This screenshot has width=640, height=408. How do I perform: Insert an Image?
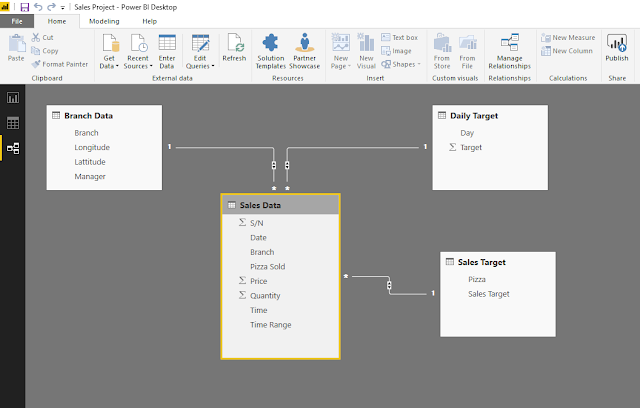tap(396, 51)
